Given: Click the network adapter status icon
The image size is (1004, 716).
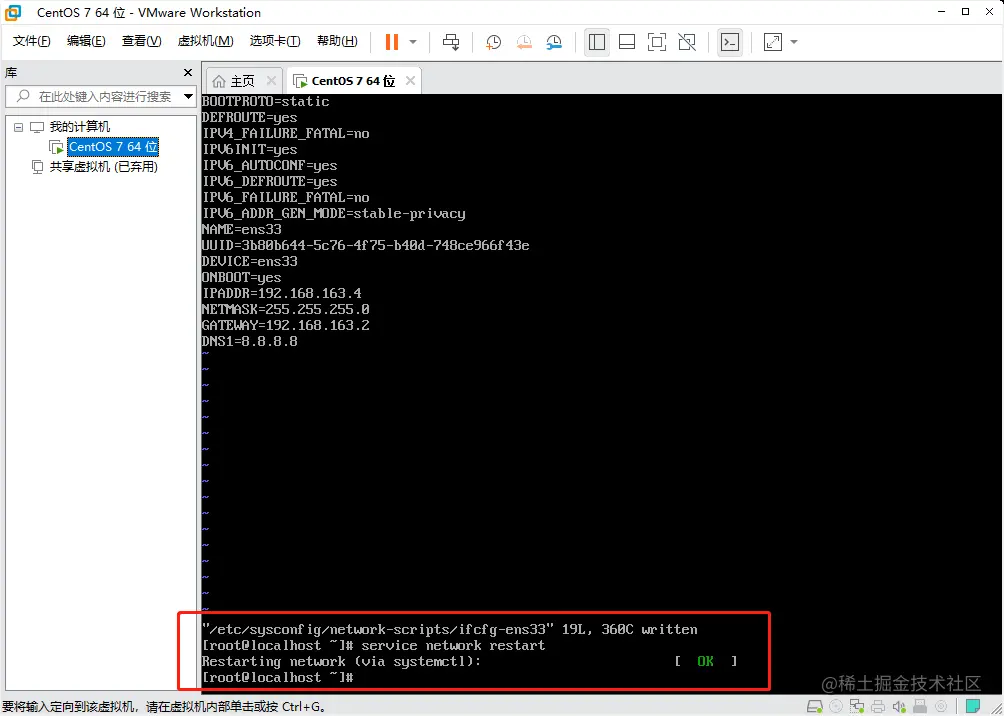Looking at the screenshot, I should click(x=857, y=707).
